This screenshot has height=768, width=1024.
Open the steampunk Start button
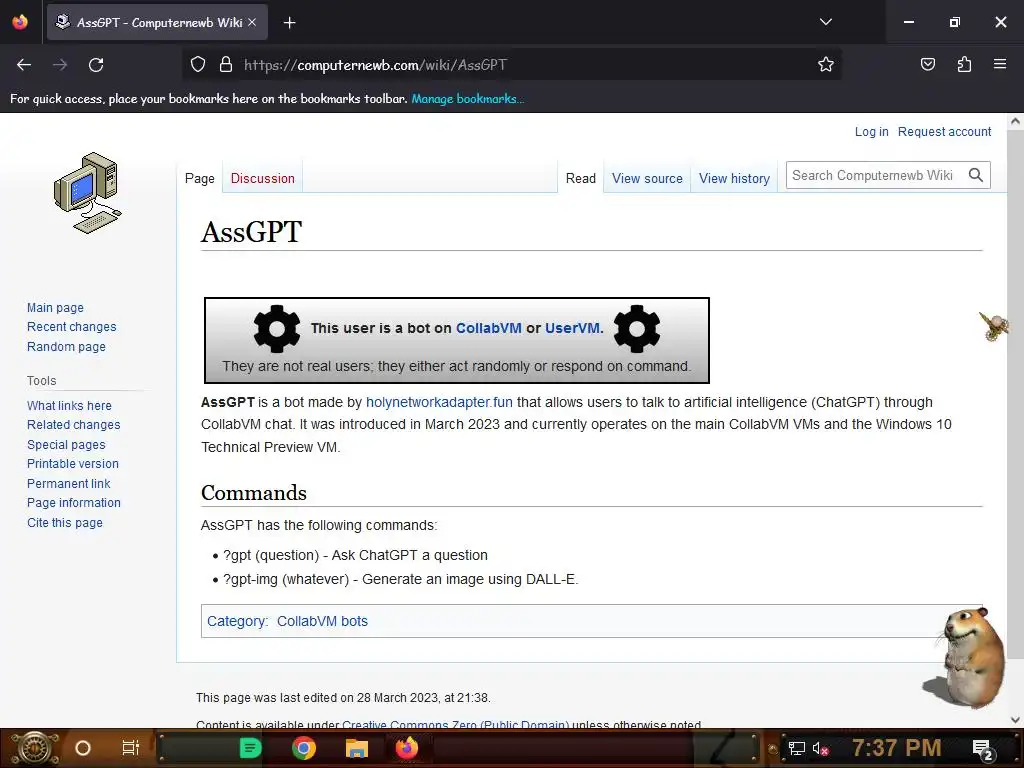[34, 748]
